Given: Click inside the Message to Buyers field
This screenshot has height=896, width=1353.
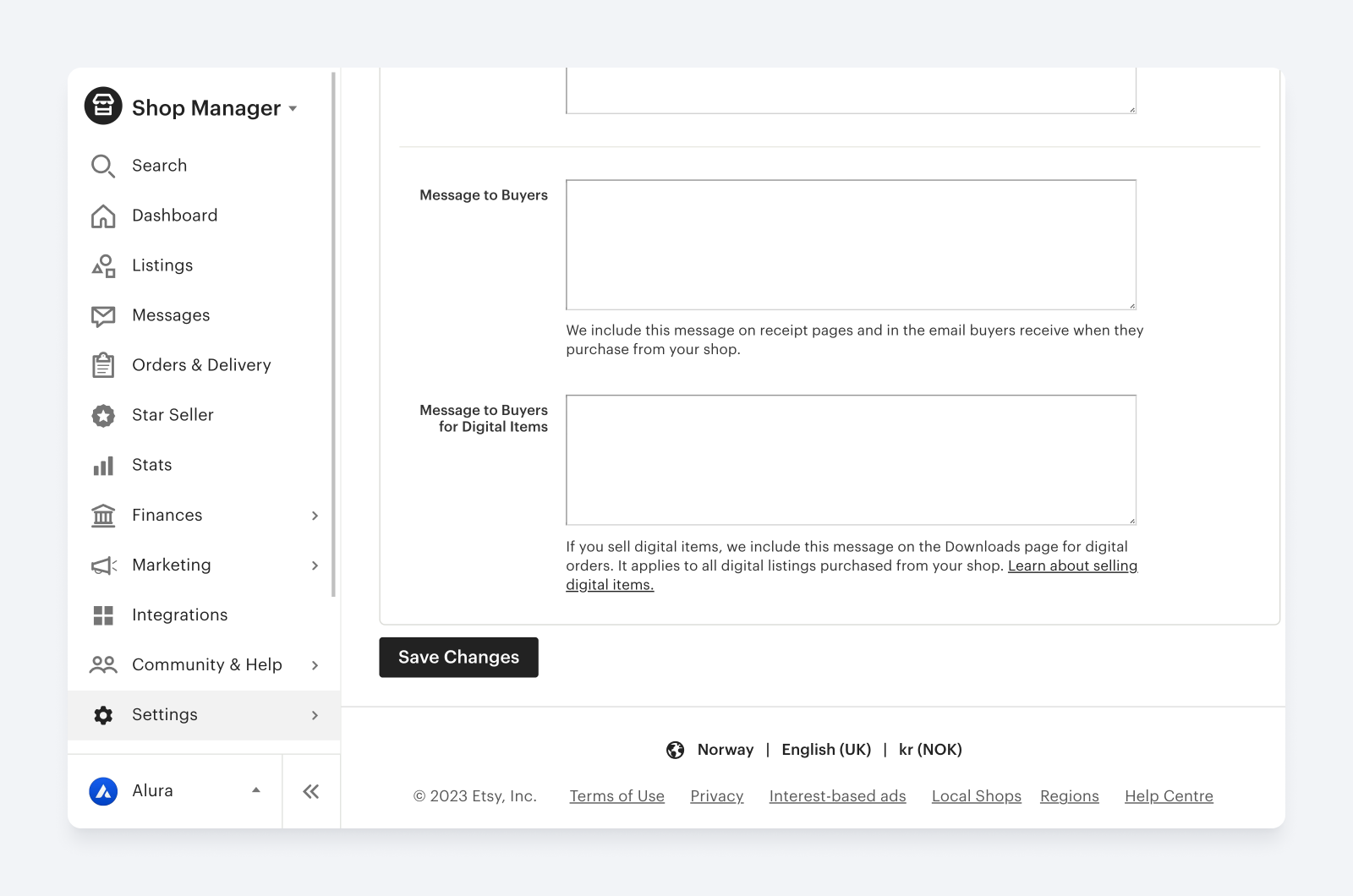Looking at the screenshot, I should 851,243.
